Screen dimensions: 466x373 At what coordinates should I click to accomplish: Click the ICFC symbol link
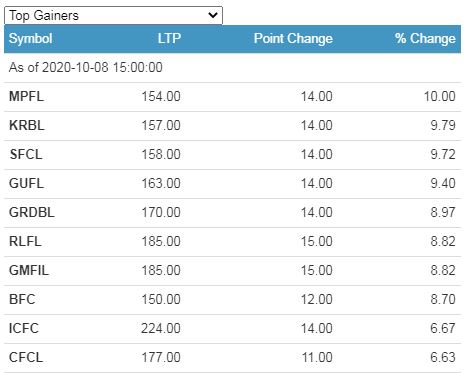[x=24, y=328]
